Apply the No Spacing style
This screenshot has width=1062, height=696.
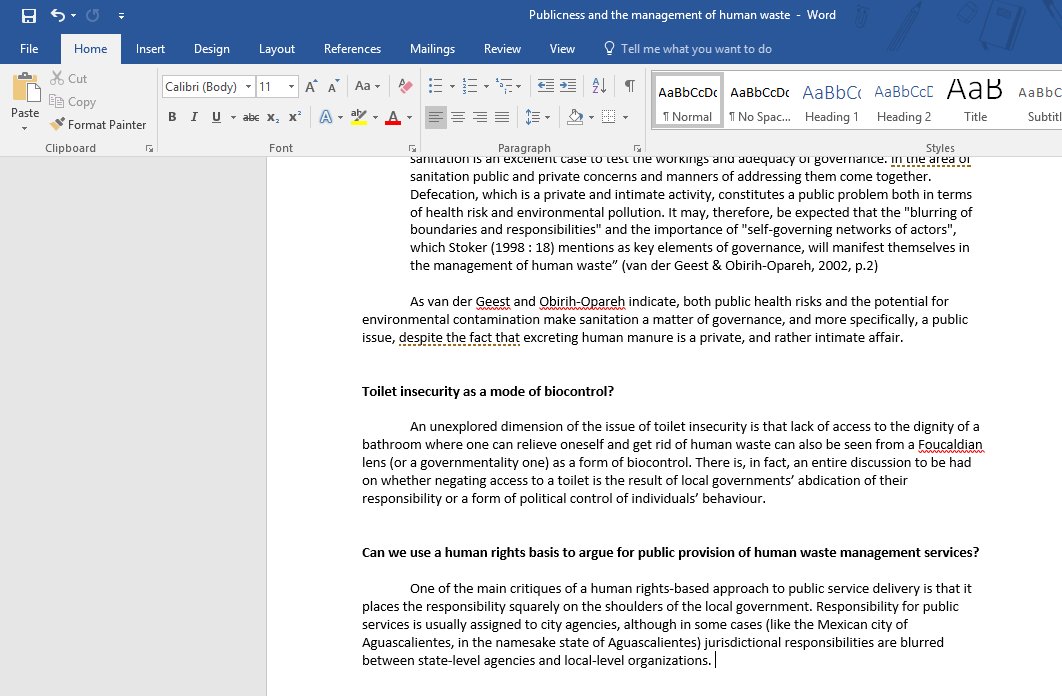759,101
